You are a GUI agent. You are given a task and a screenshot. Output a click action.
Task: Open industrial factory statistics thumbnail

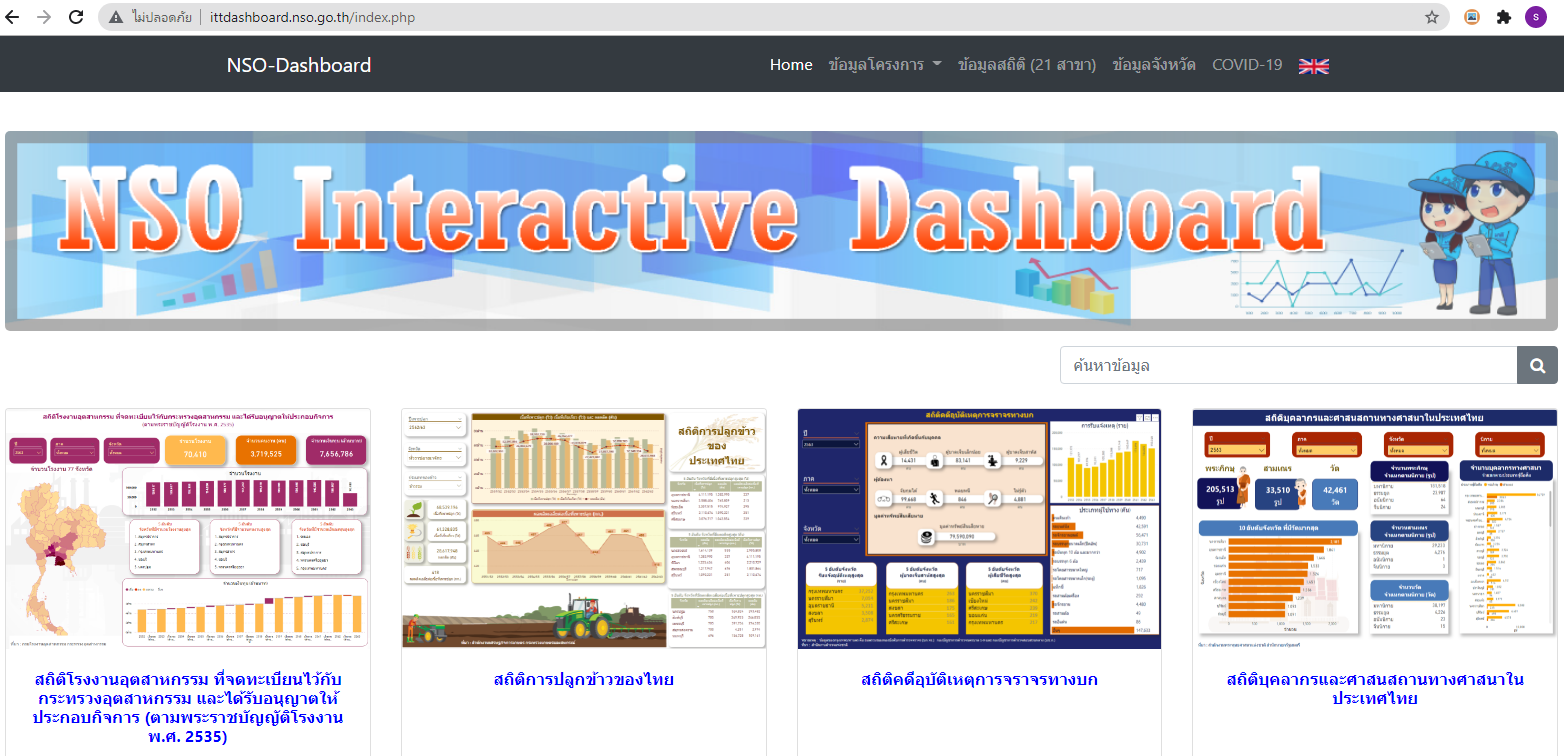(x=187, y=528)
